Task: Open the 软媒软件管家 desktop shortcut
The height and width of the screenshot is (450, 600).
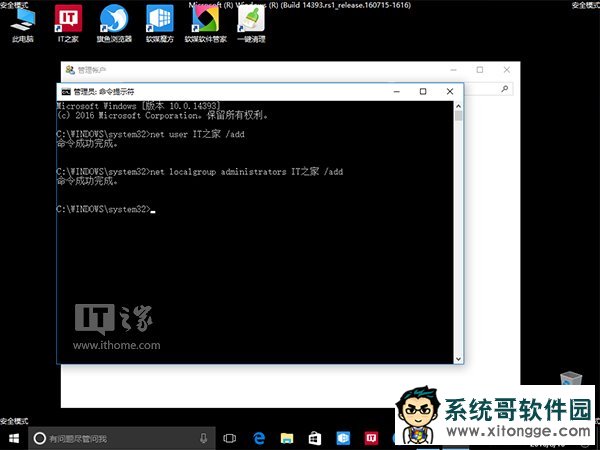Action: (x=205, y=24)
